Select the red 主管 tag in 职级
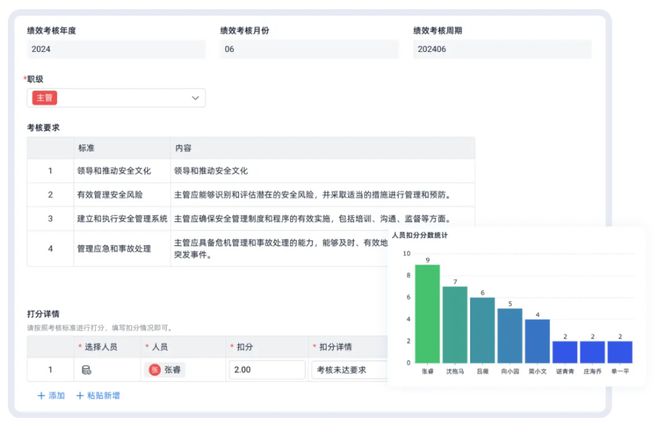660x439 pixels. point(45,98)
